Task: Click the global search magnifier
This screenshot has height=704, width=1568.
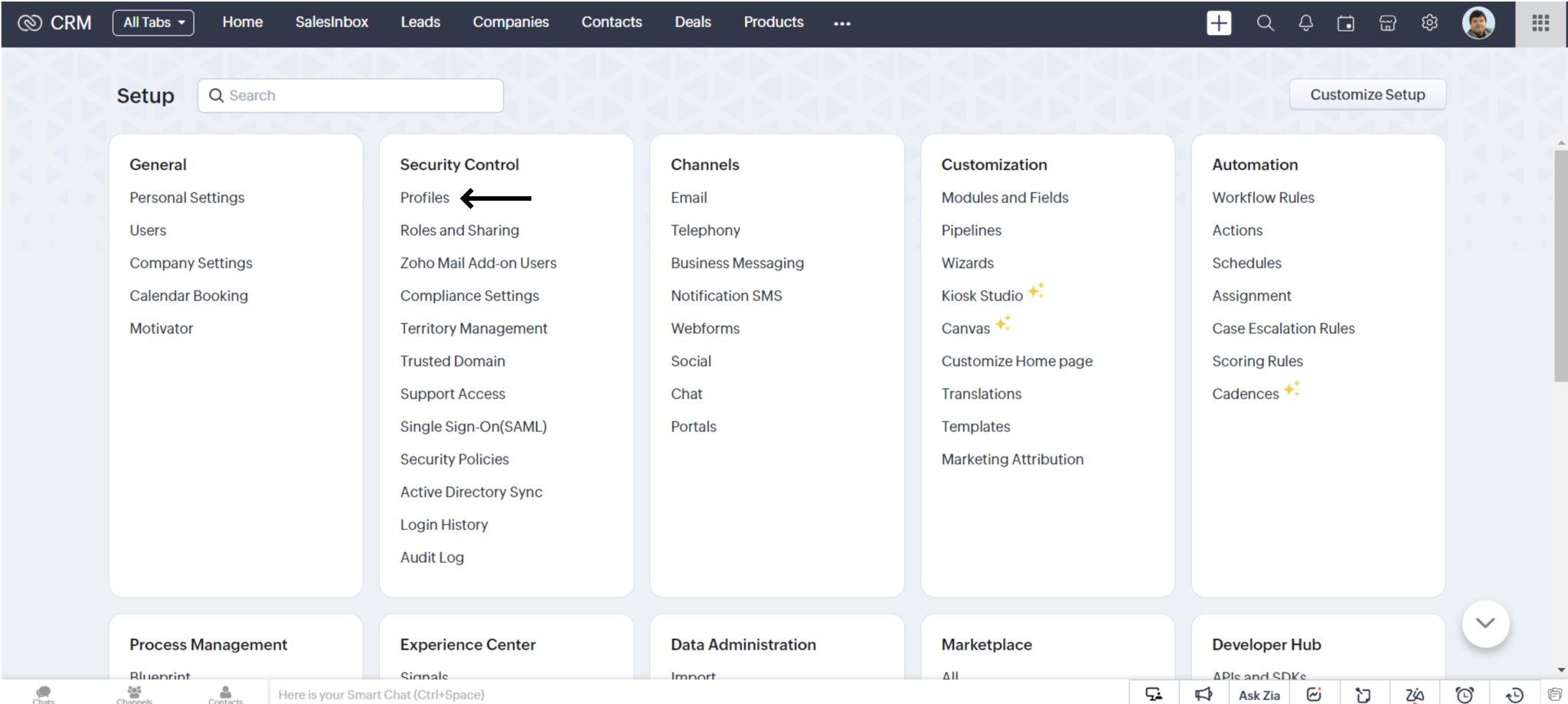Action: click(1265, 22)
